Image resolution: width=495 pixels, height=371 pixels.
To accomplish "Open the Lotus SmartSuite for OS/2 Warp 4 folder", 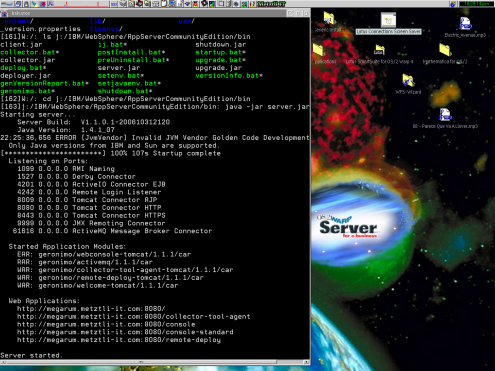I will click(x=379, y=50).
